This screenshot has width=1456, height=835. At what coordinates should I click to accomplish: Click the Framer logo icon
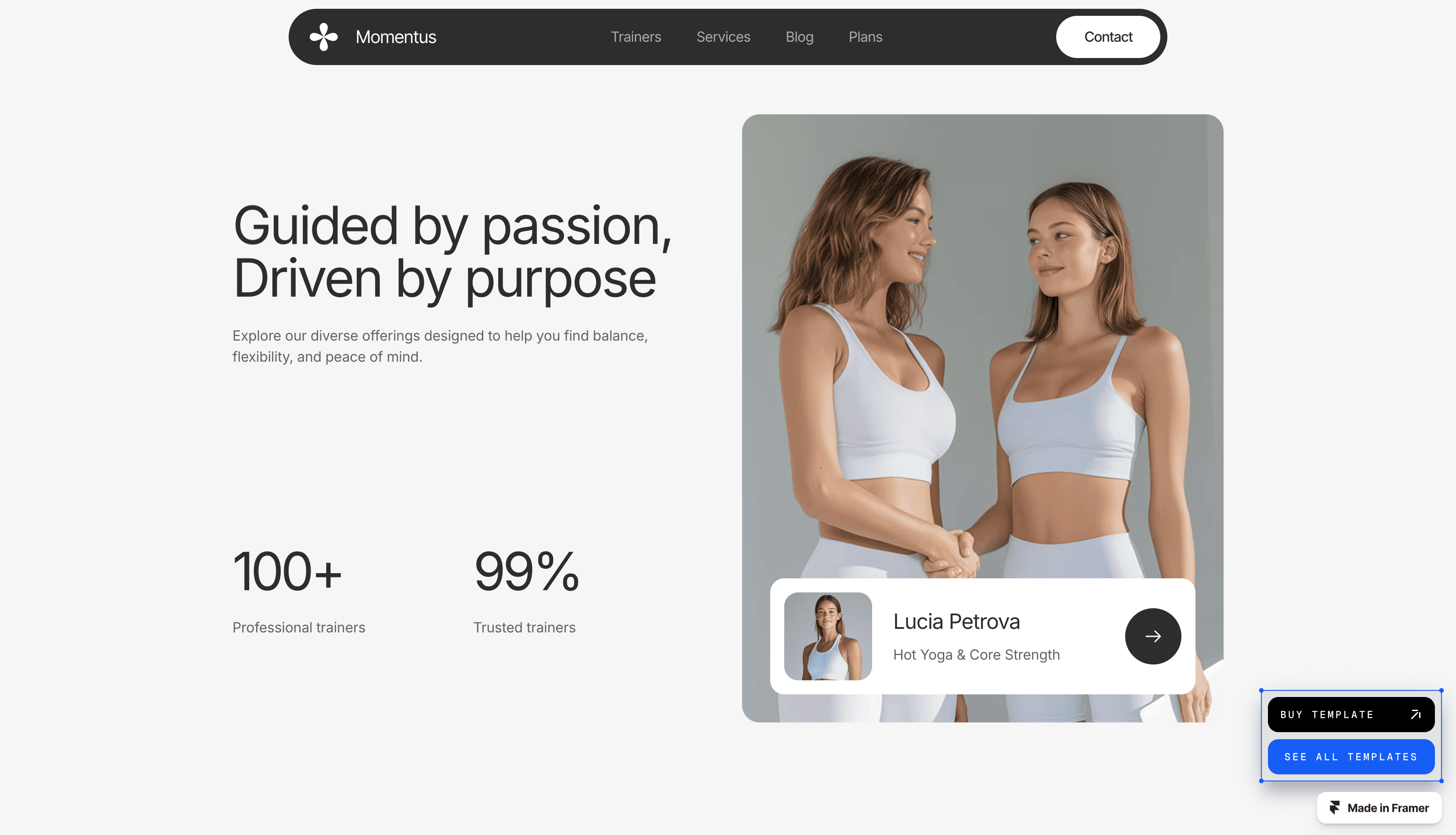tap(1334, 807)
